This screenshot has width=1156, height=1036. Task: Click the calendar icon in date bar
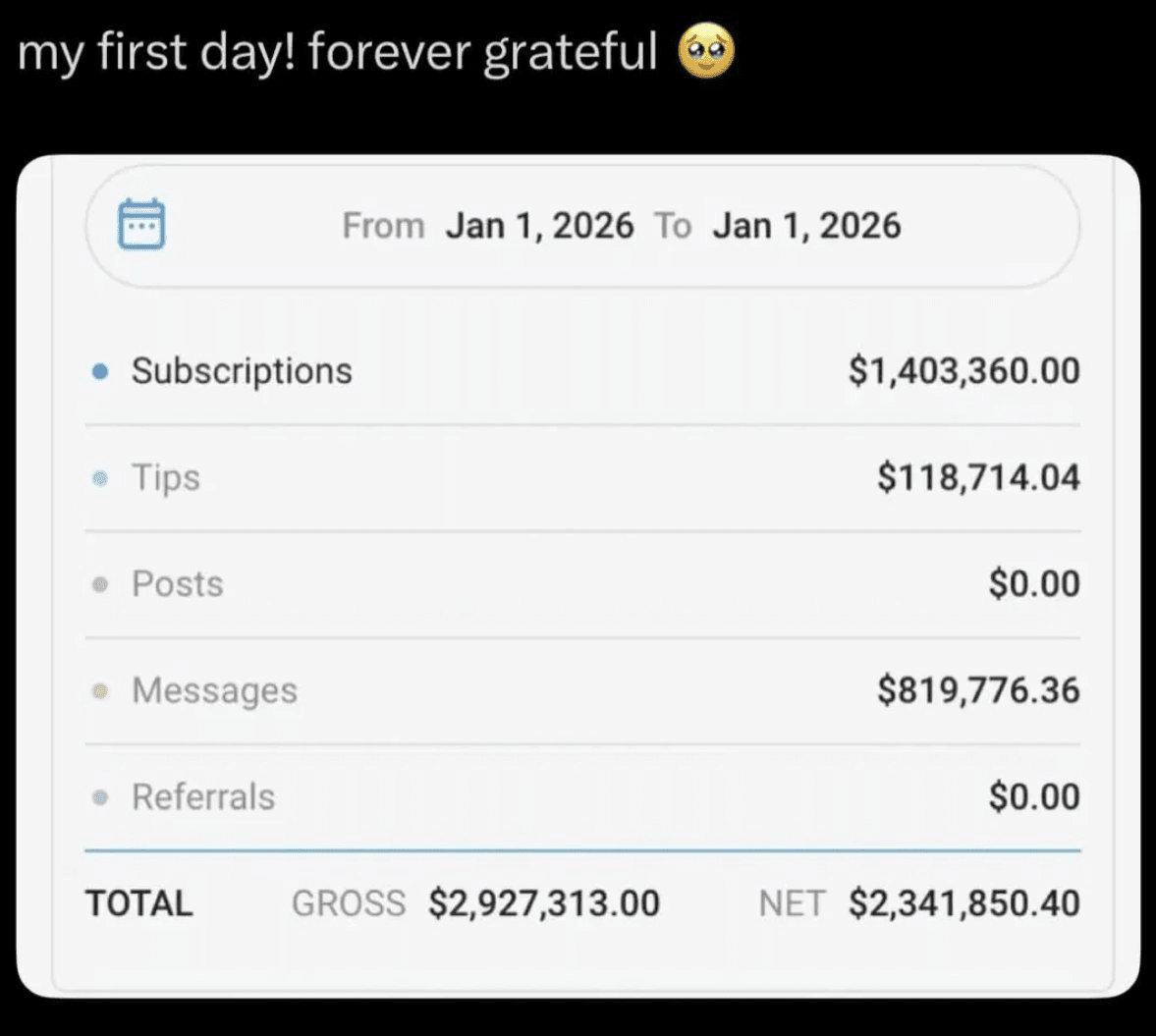click(x=141, y=224)
